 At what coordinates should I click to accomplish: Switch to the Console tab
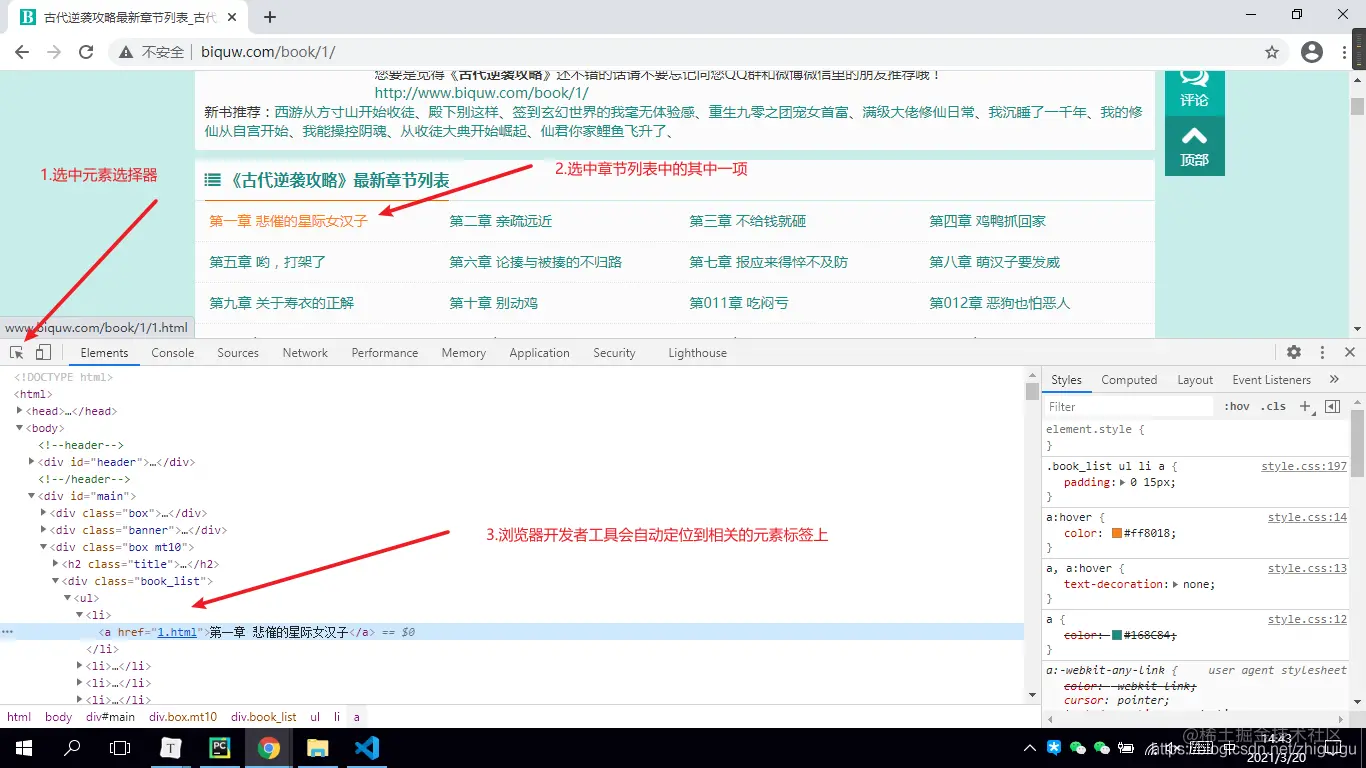172,352
